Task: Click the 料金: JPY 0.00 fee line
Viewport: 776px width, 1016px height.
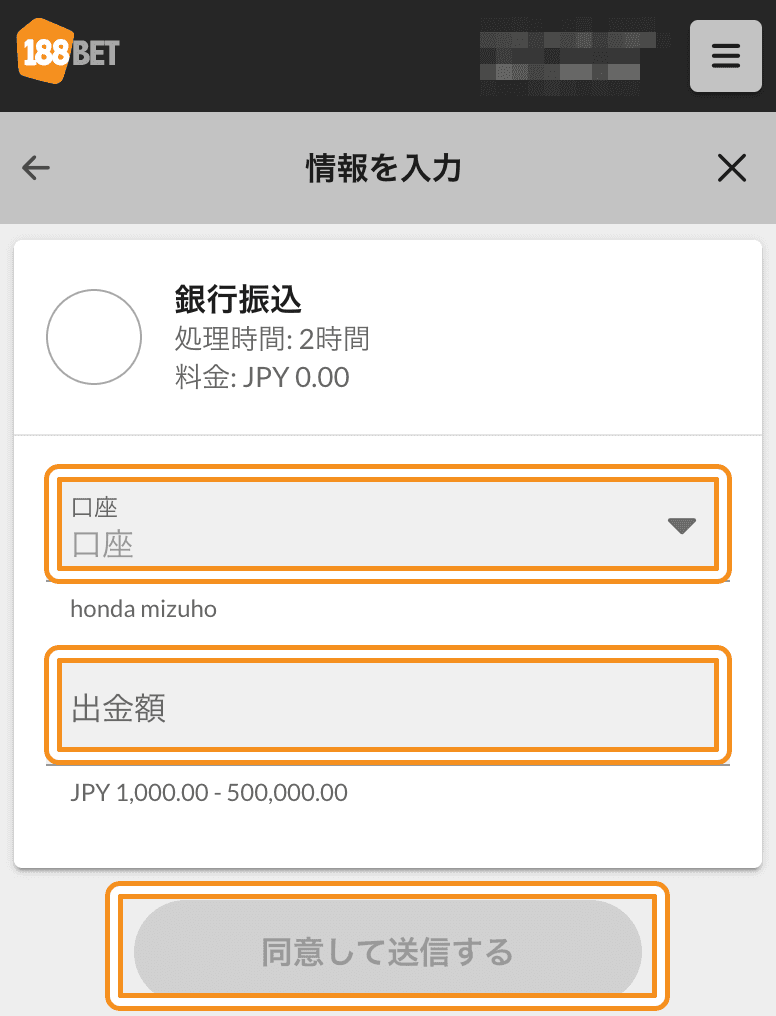Action: point(262,377)
